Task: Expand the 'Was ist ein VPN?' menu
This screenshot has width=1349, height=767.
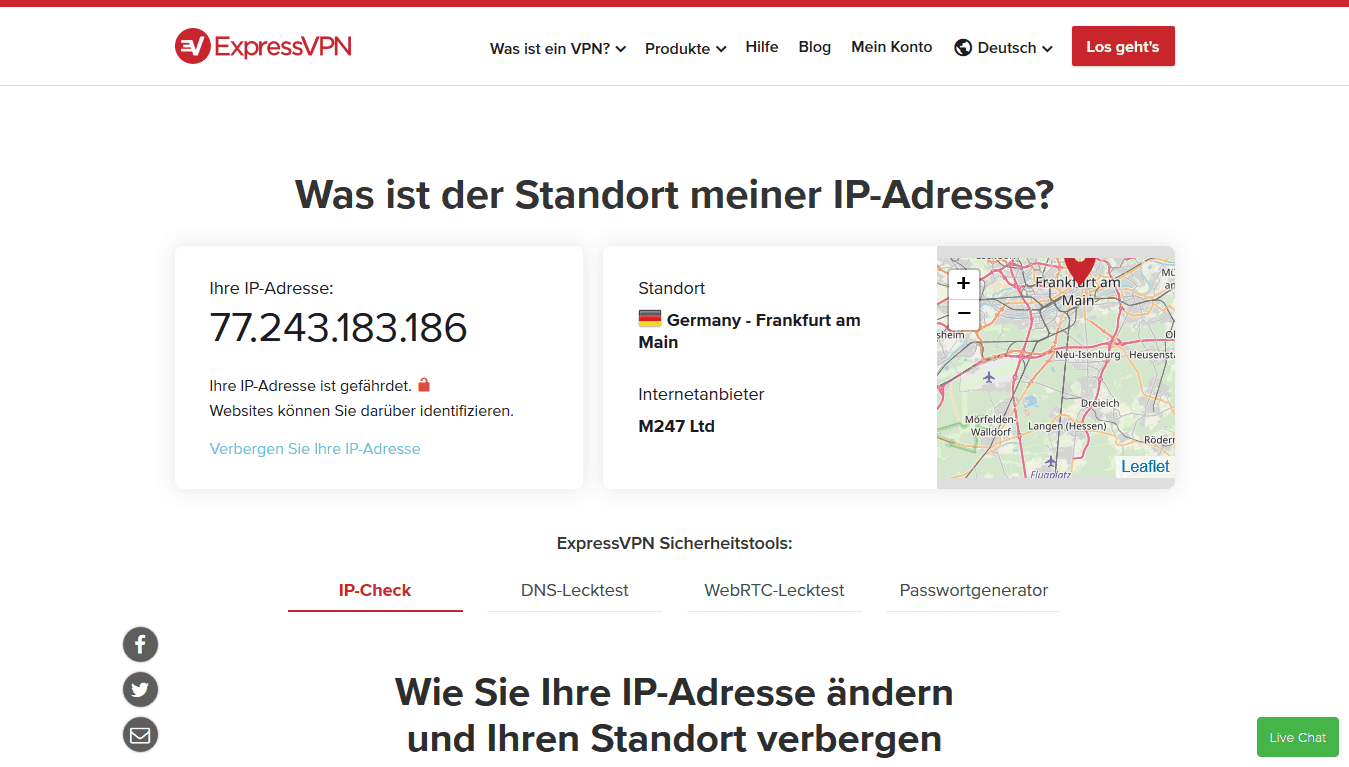Action: [558, 48]
